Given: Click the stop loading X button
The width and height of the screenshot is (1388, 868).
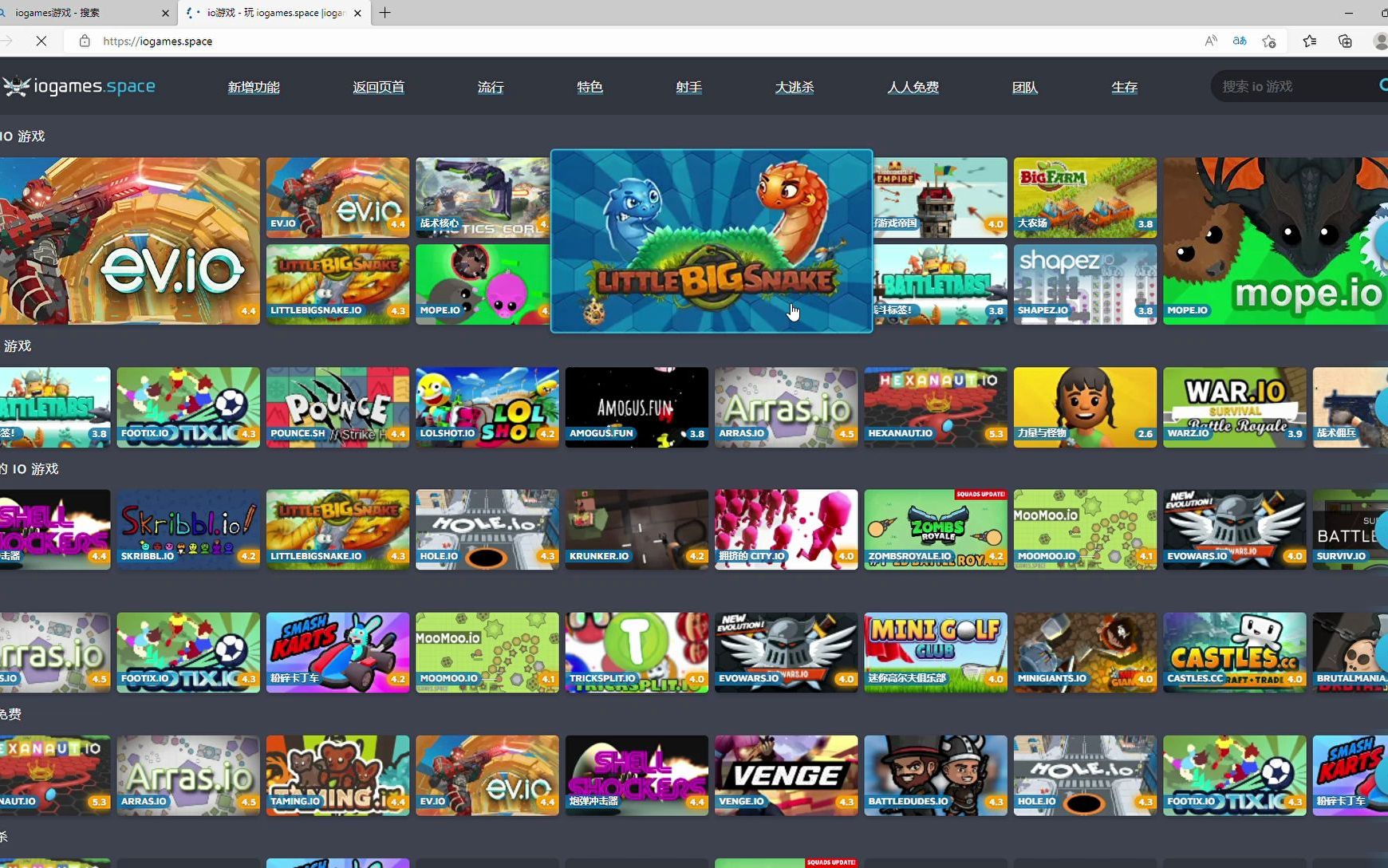Looking at the screenshot, I should [x=41, y=41].
